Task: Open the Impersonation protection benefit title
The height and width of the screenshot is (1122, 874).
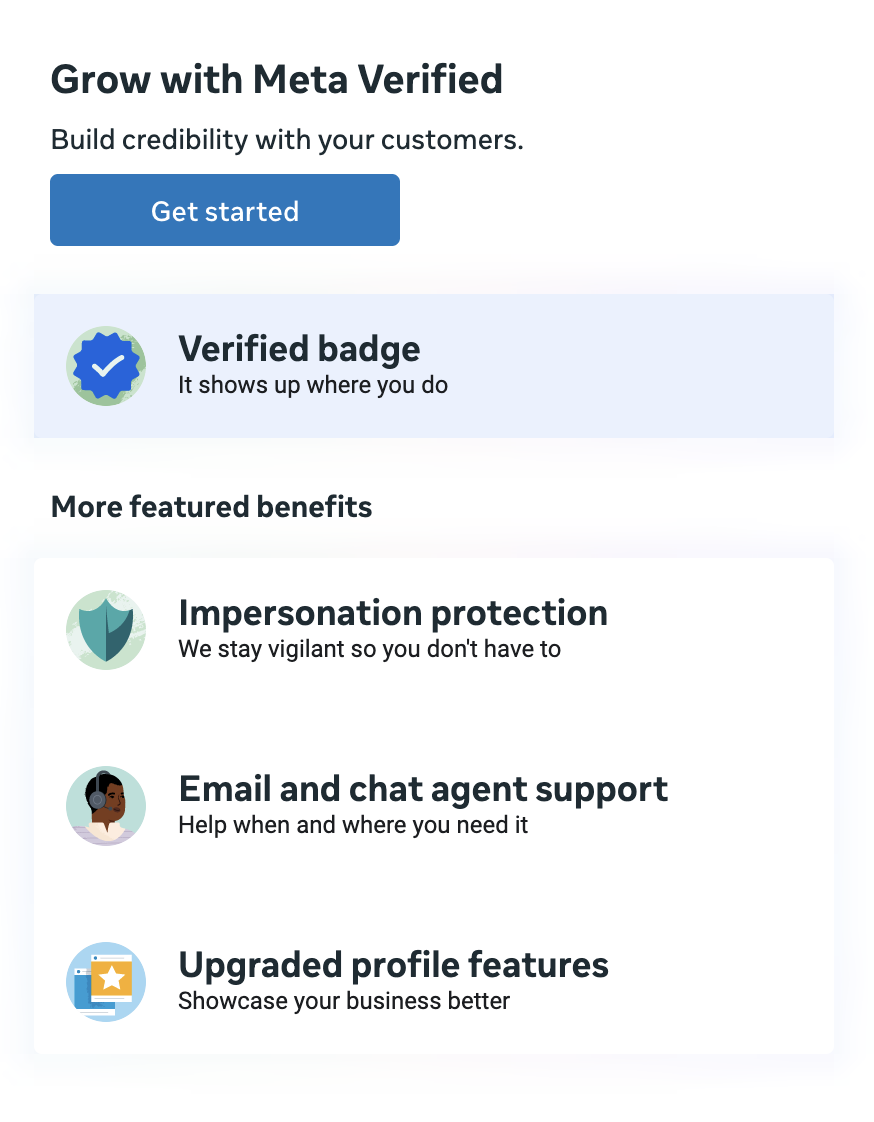Action: pos(393,613)
